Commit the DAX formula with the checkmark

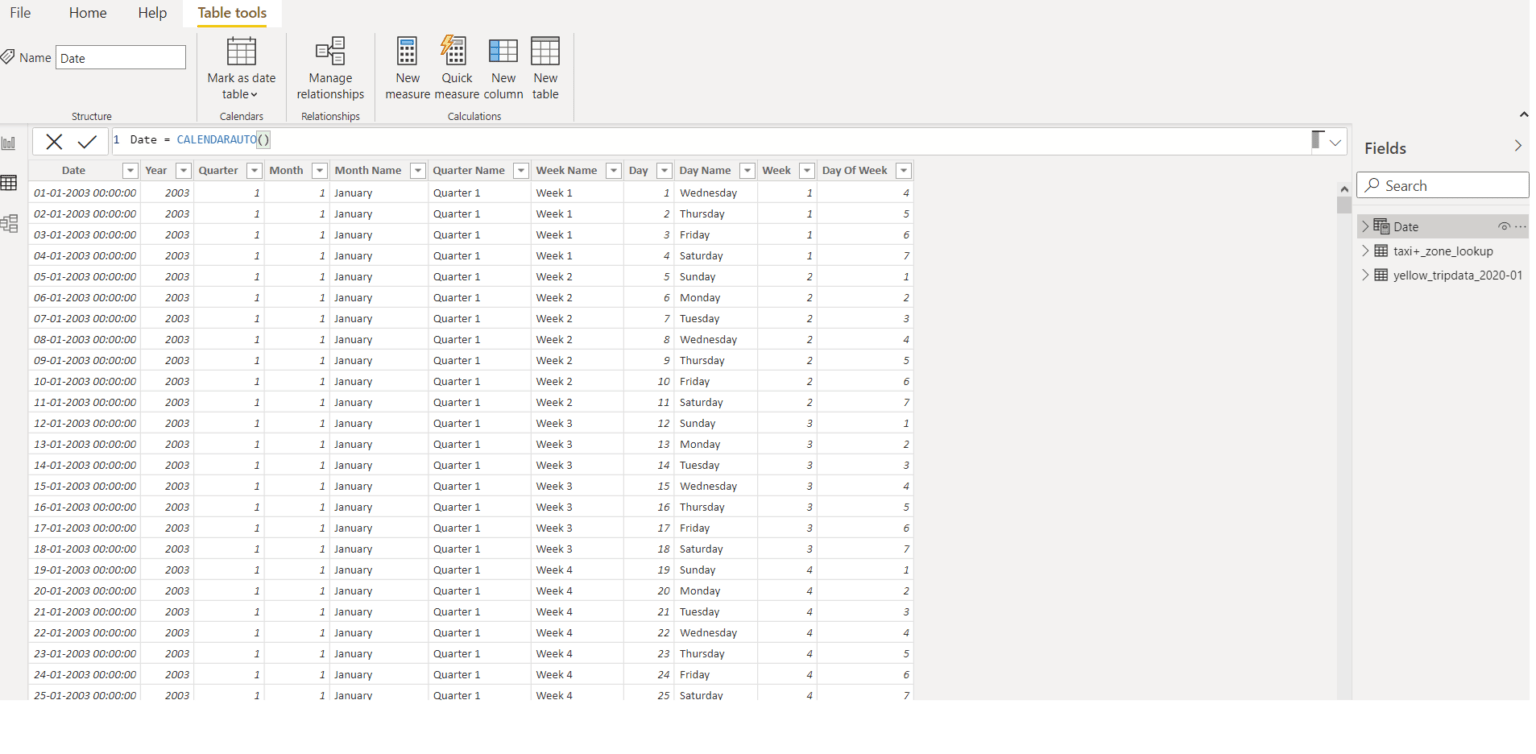click(x=87, y=141)
